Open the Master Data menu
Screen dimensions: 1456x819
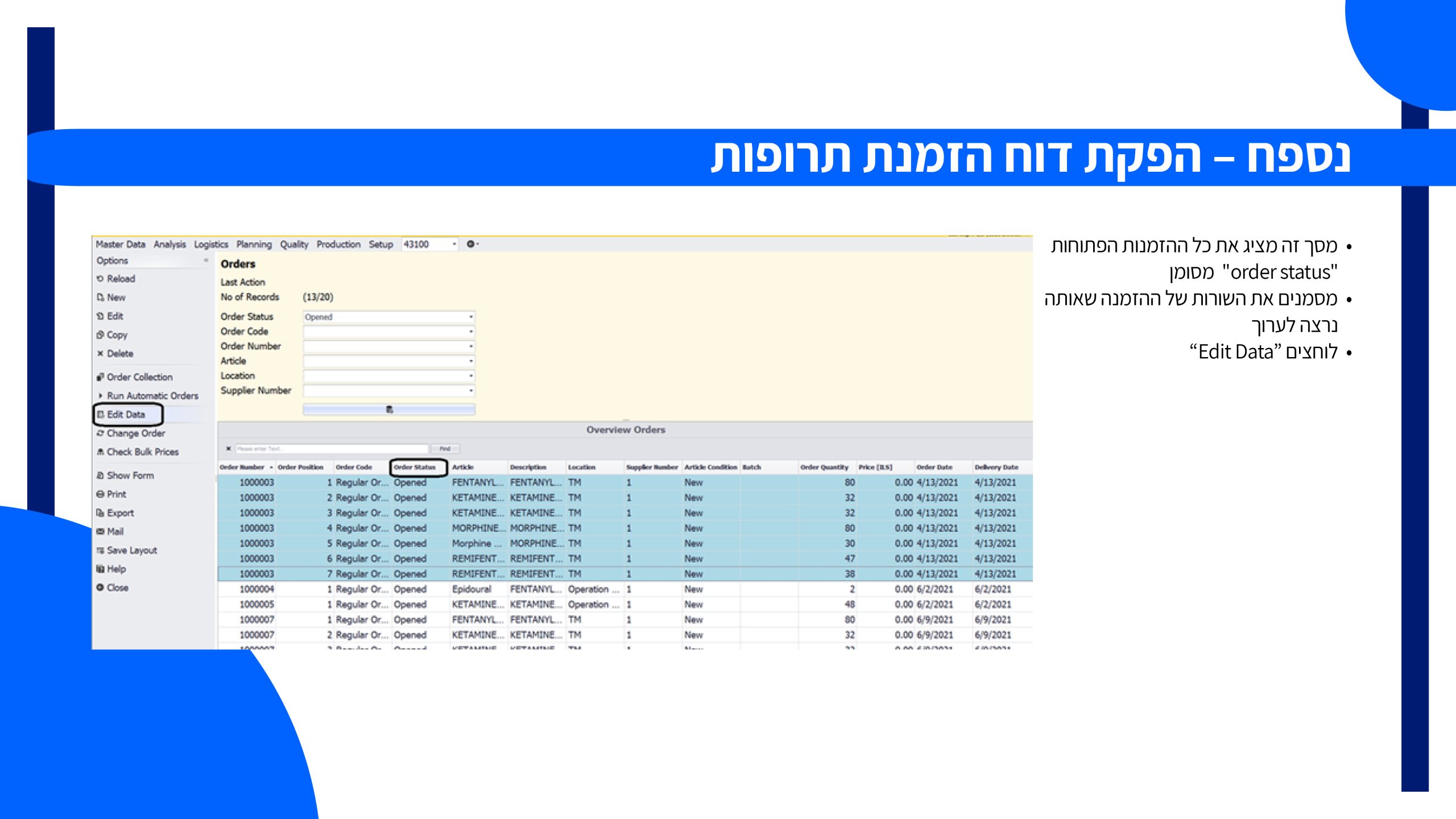[121, 245]
